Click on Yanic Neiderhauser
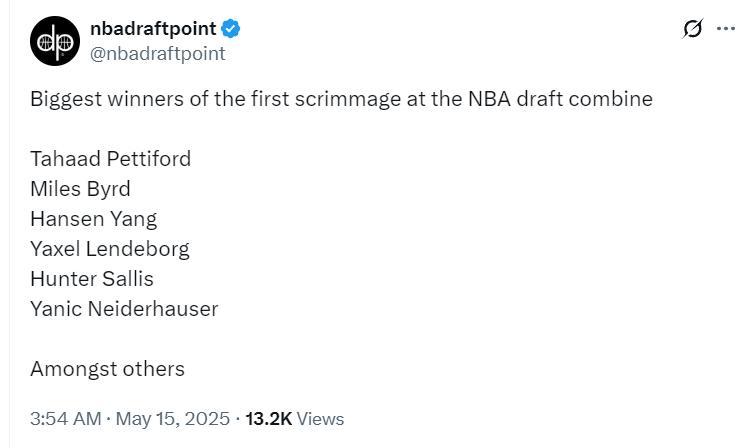This screenshot has height=448, width=752. 123,309
